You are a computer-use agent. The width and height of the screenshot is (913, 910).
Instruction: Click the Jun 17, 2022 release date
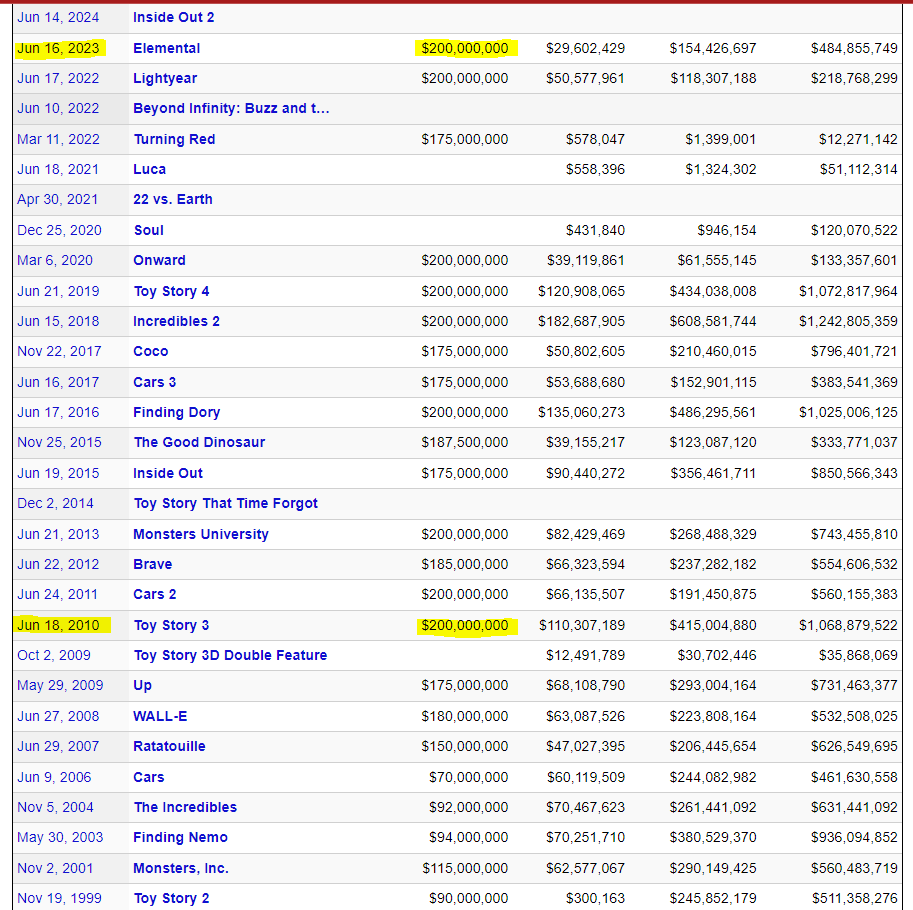coord(58,79)
